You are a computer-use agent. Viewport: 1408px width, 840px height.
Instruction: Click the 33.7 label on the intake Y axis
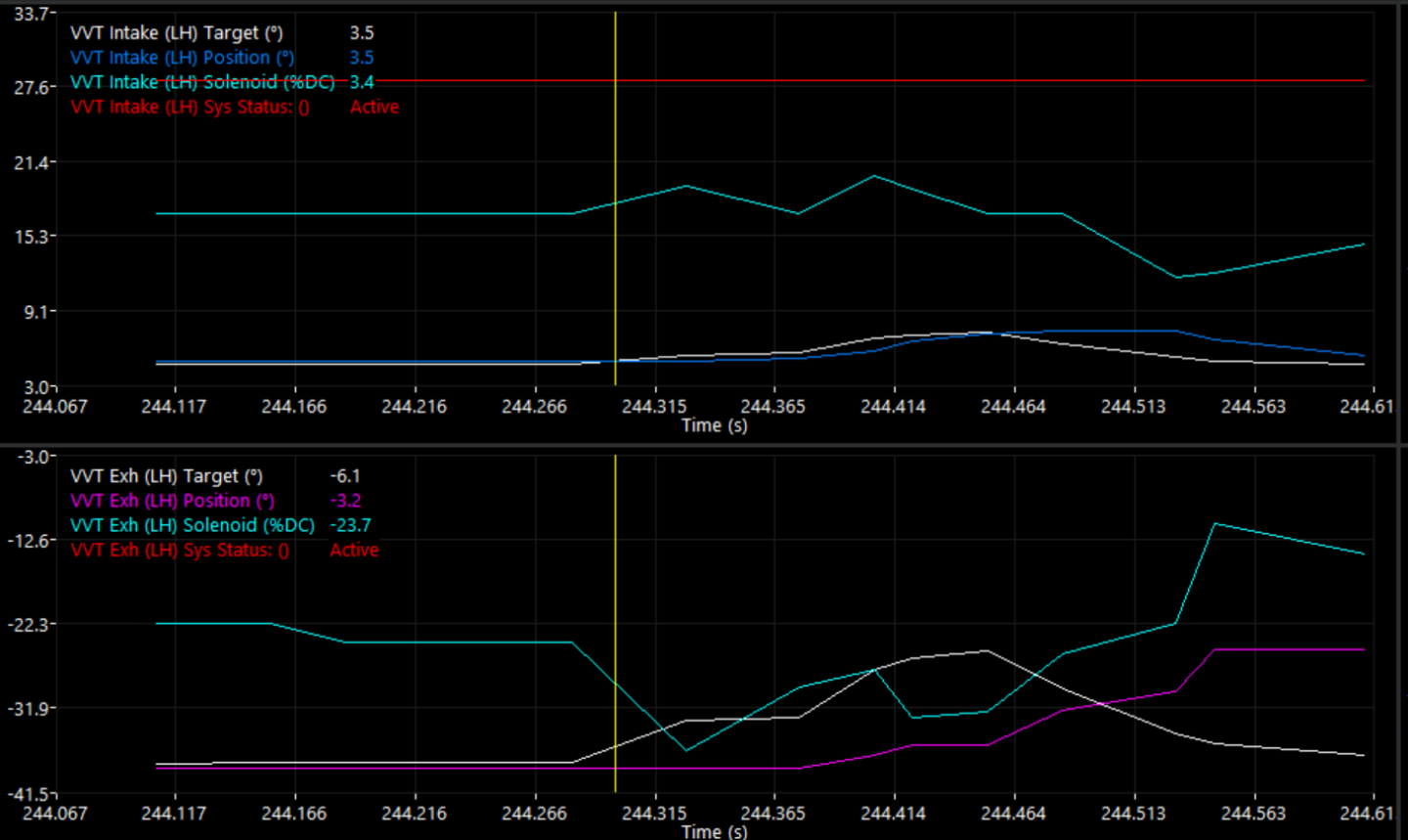[x=31, y=14]
